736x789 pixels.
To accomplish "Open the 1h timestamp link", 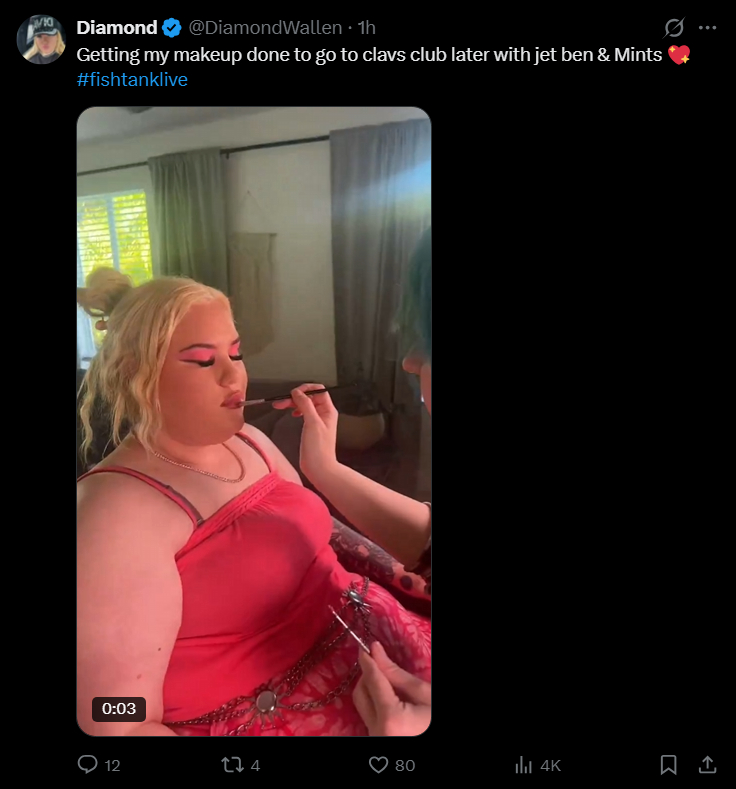I will (367, 28).
